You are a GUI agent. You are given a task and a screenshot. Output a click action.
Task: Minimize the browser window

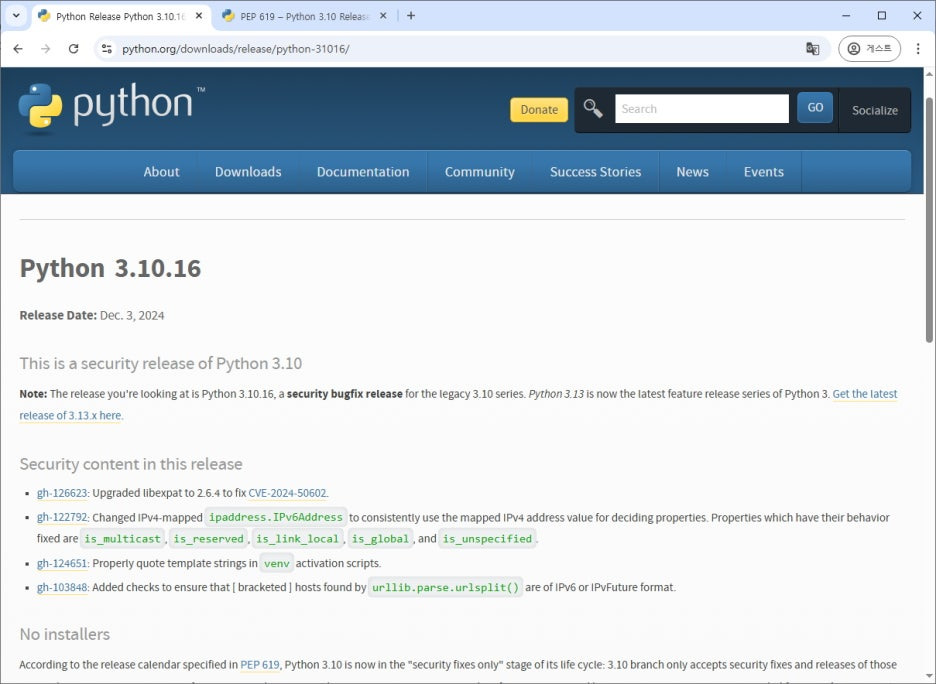click(846, 16)
